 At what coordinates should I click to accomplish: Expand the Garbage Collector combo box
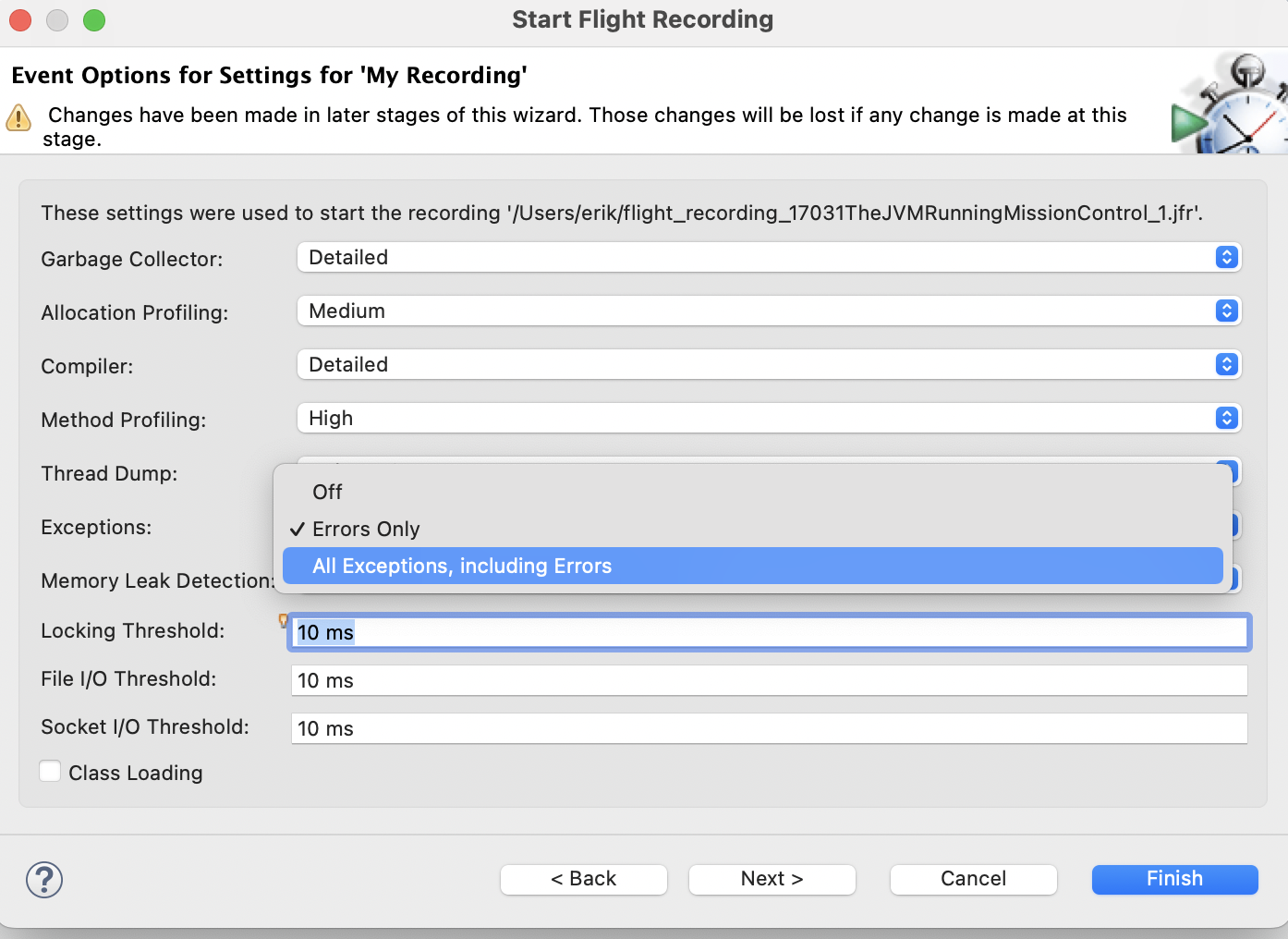[x=768, y=258]
